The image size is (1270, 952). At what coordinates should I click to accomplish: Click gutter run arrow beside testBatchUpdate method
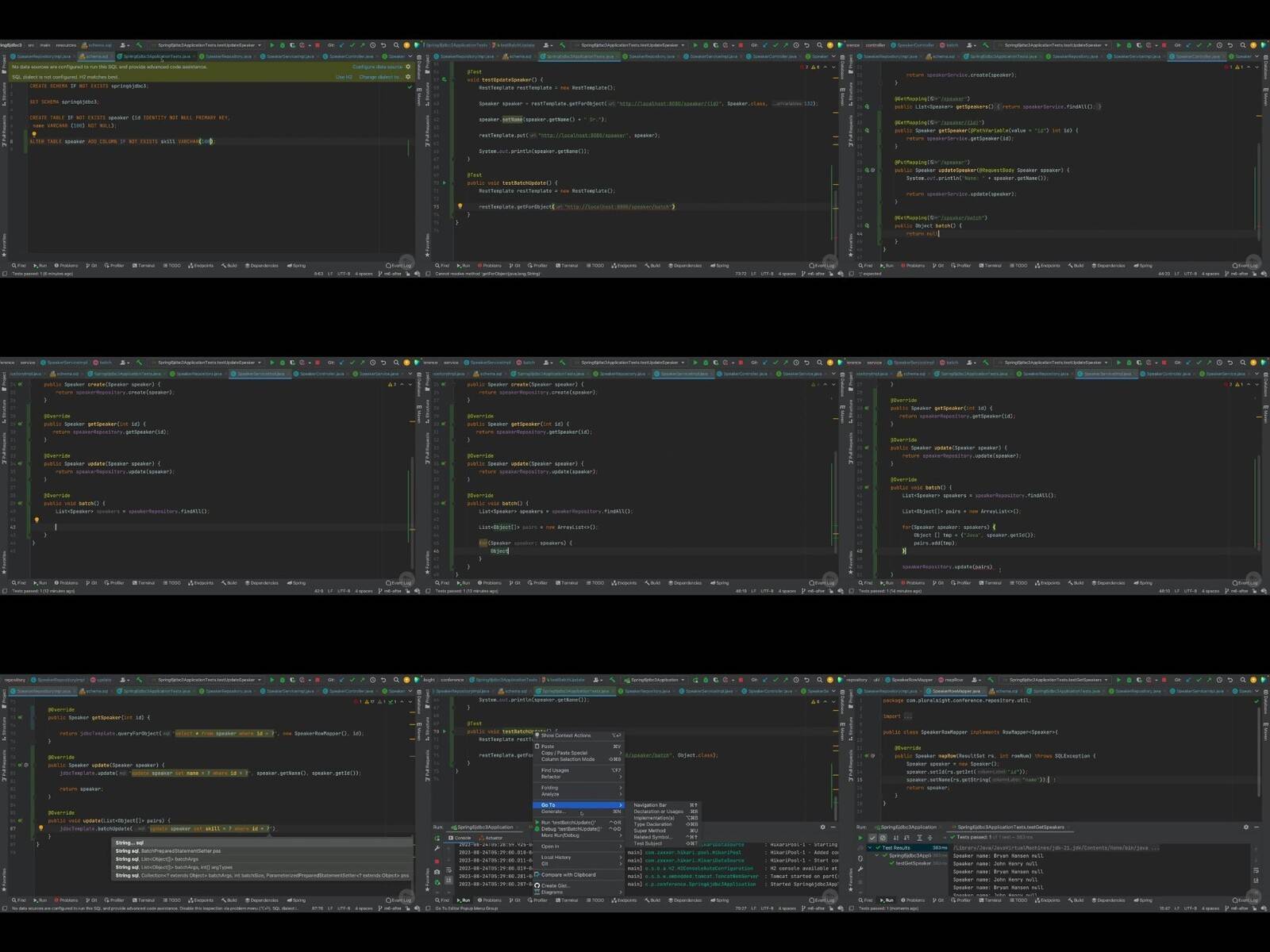pyautogui.click(x=444, y=731)
